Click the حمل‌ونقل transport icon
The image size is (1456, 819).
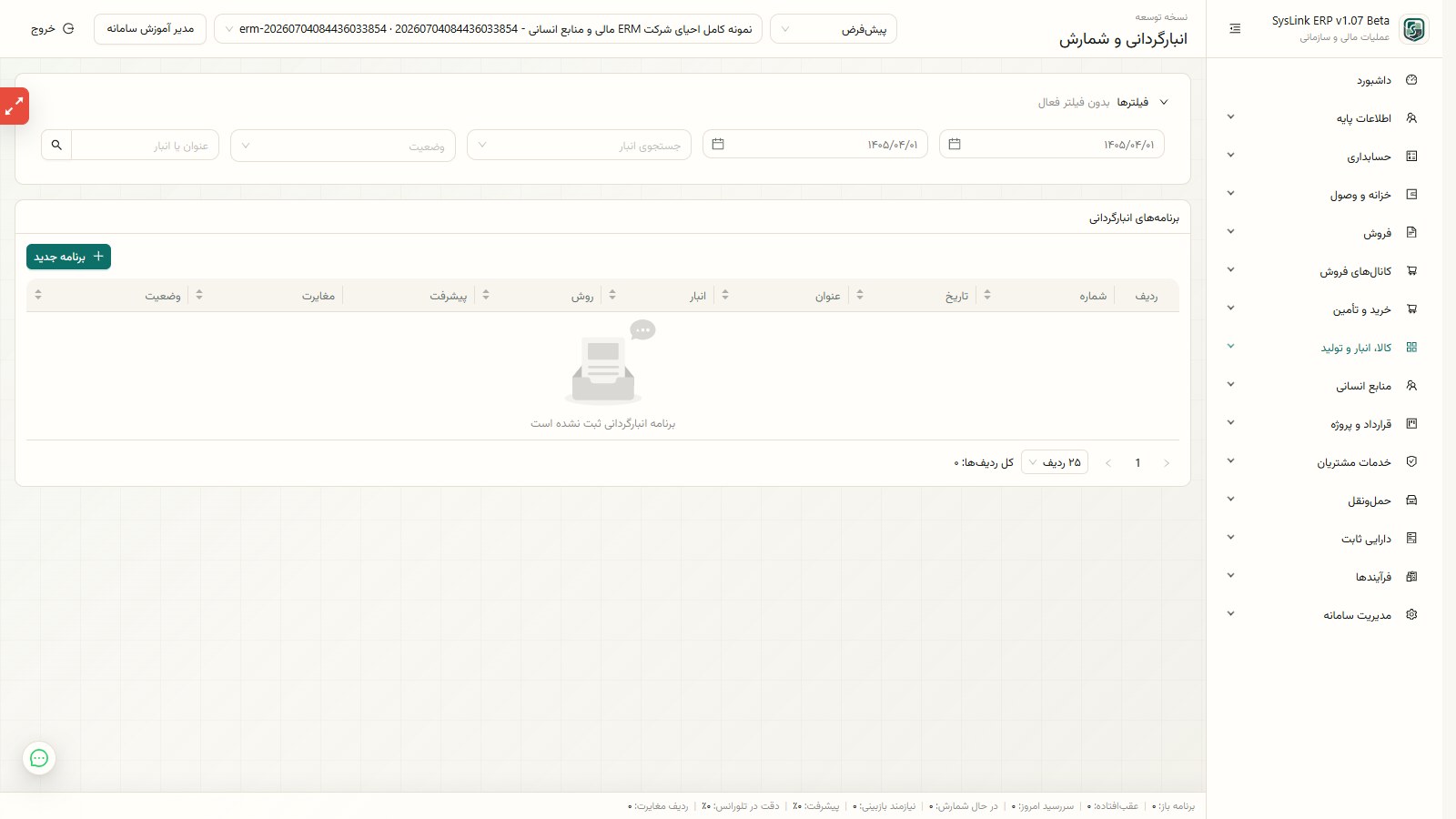[x=1411, y=500]
